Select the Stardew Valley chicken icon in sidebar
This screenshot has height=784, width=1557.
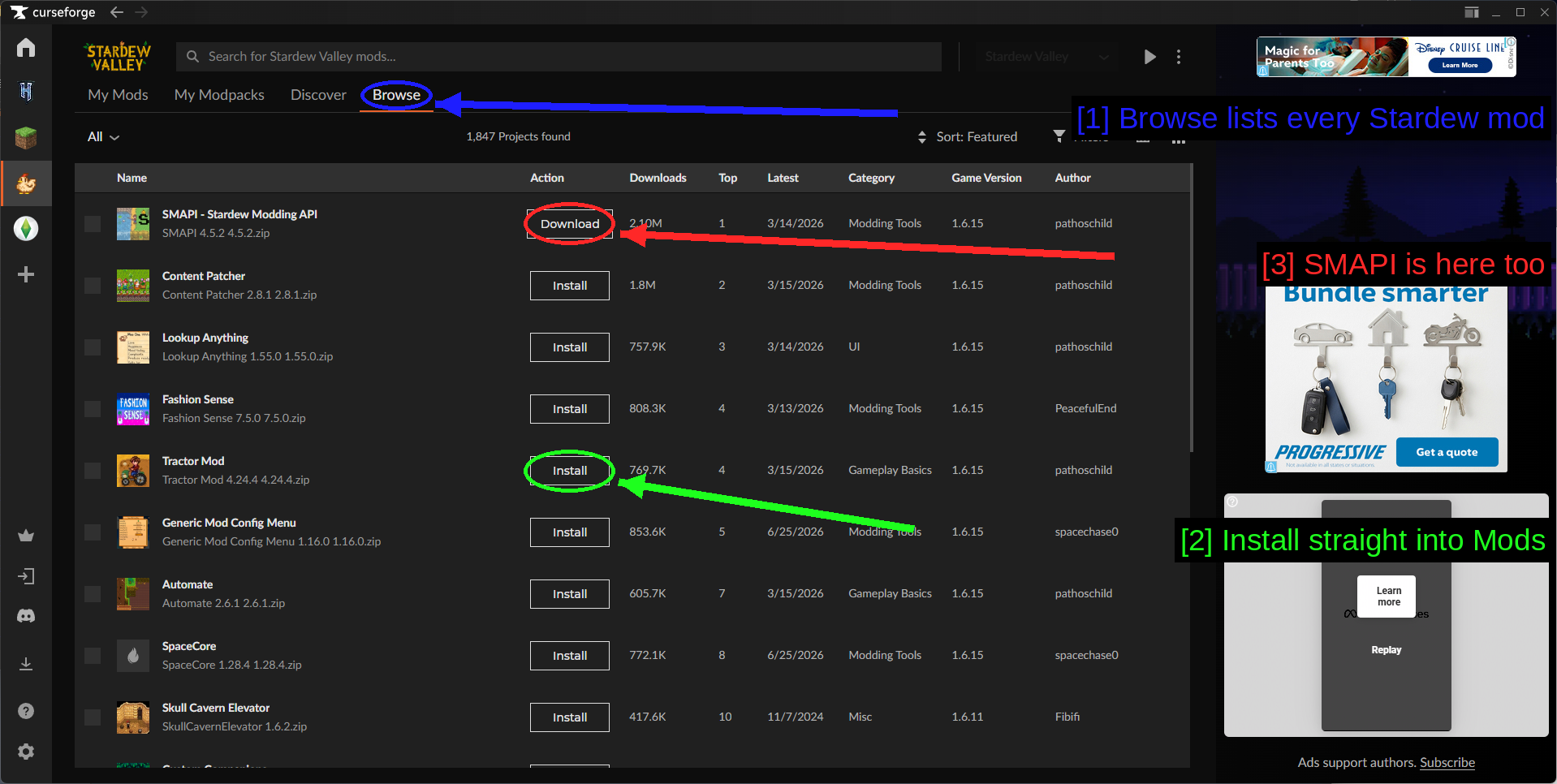click(x=26, y=183)
